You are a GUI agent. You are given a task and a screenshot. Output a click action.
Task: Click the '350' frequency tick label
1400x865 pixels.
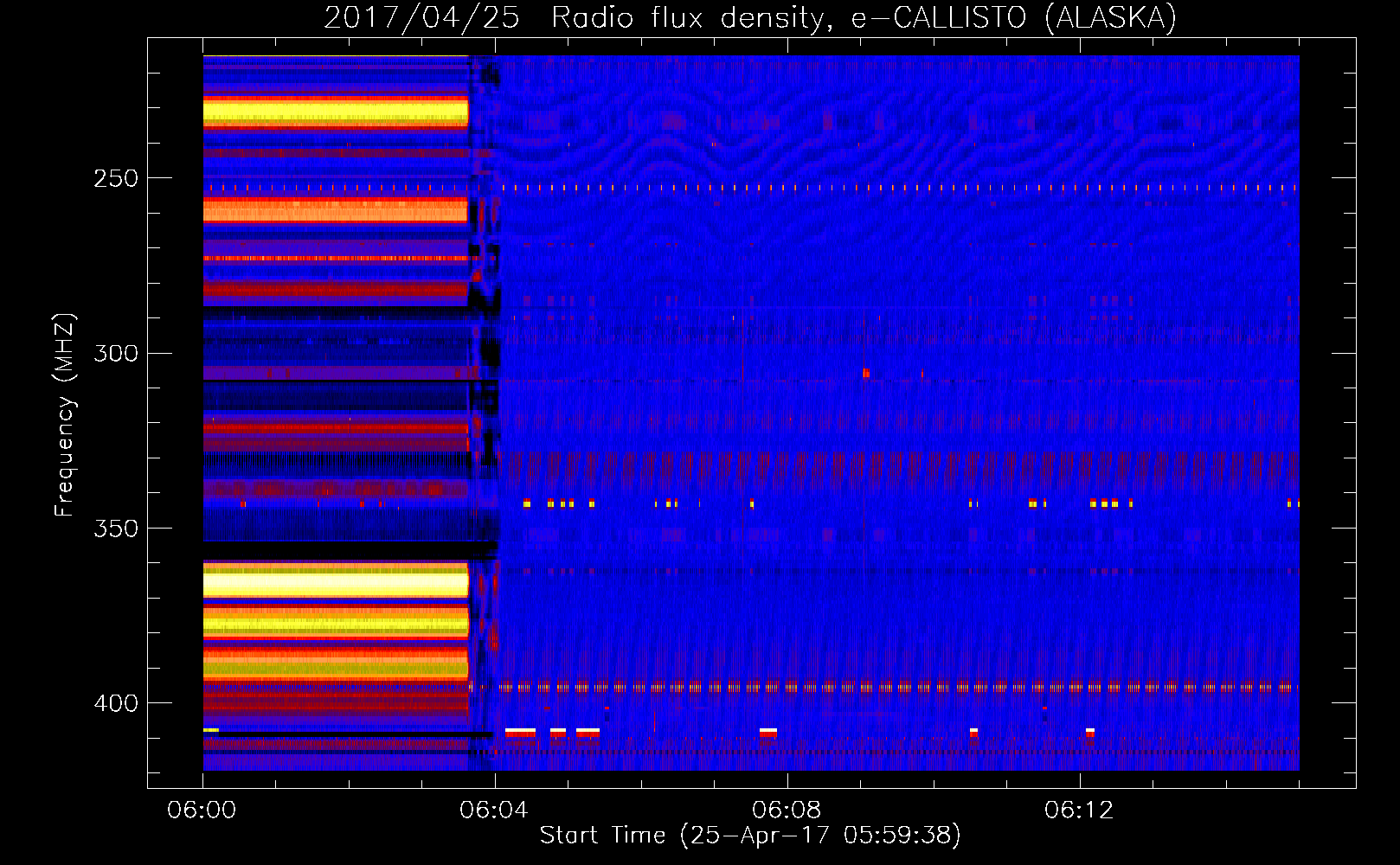[x=116, y=529]
